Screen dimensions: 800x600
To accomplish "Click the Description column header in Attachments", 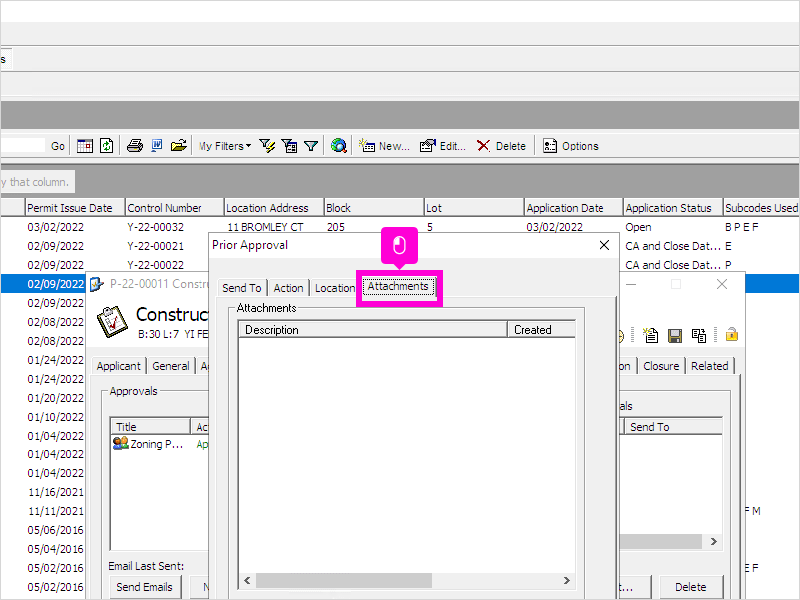I will coord(373,330).
